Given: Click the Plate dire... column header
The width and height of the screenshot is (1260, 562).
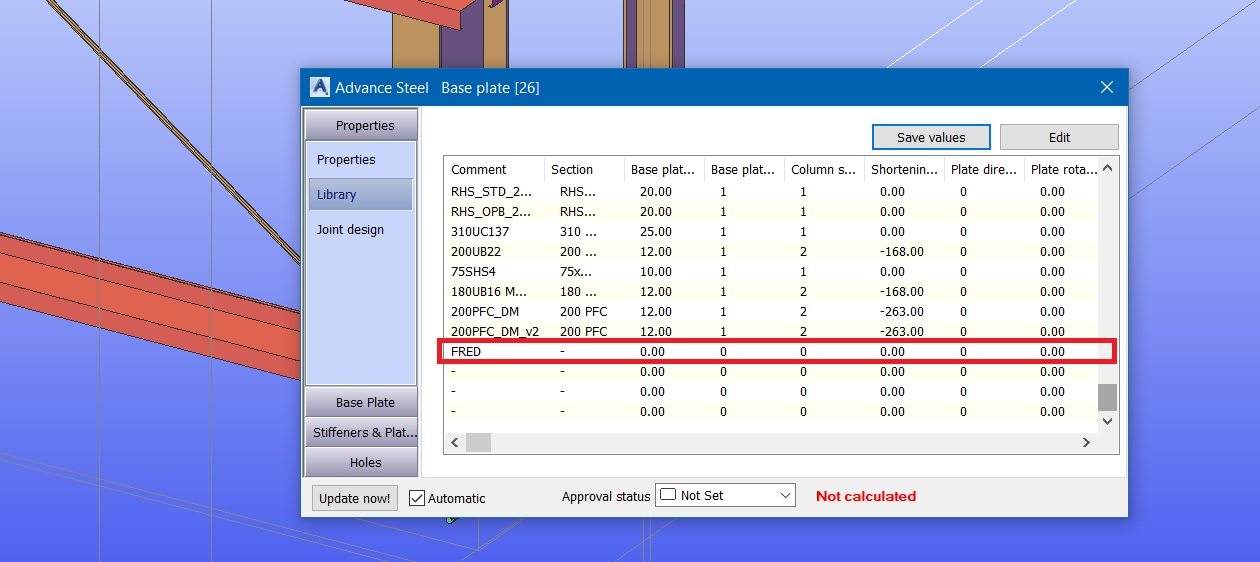Looking at the screenshot, I should tap(984, 169).
